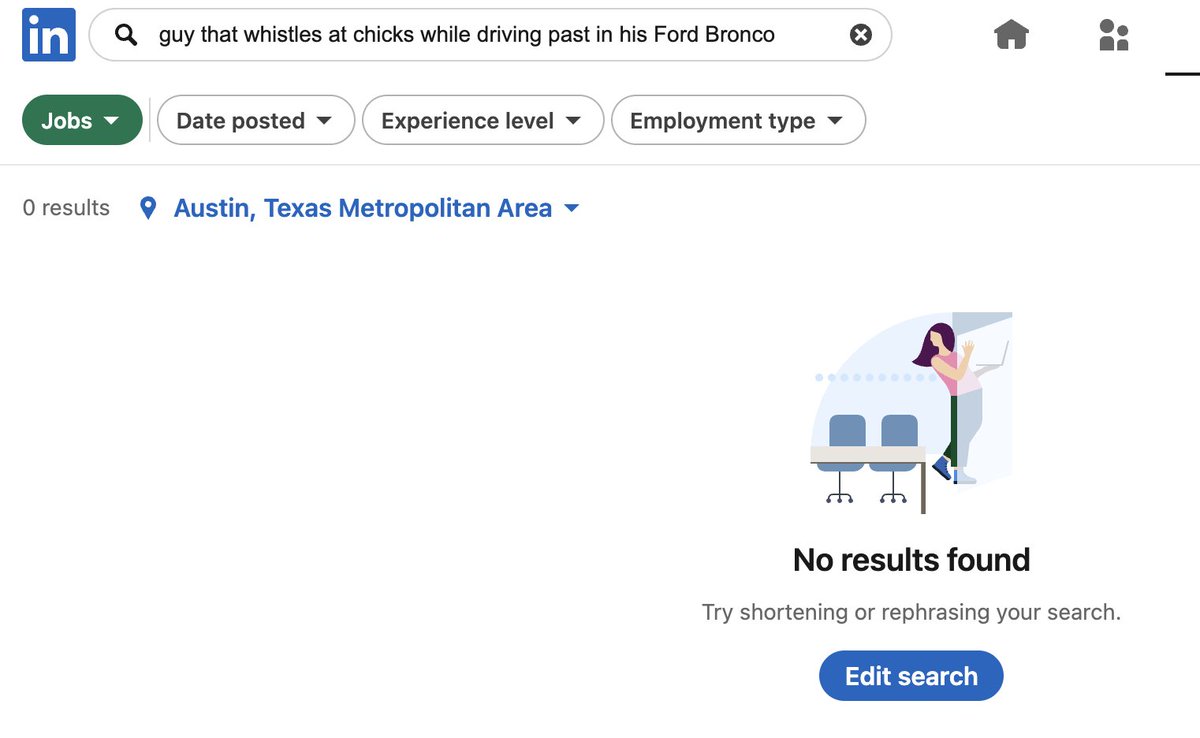The height and width of the screenshot is (738, 1200).
Task: Click the Edit search button
Action: pyautogui.click(x=911, y=676)
